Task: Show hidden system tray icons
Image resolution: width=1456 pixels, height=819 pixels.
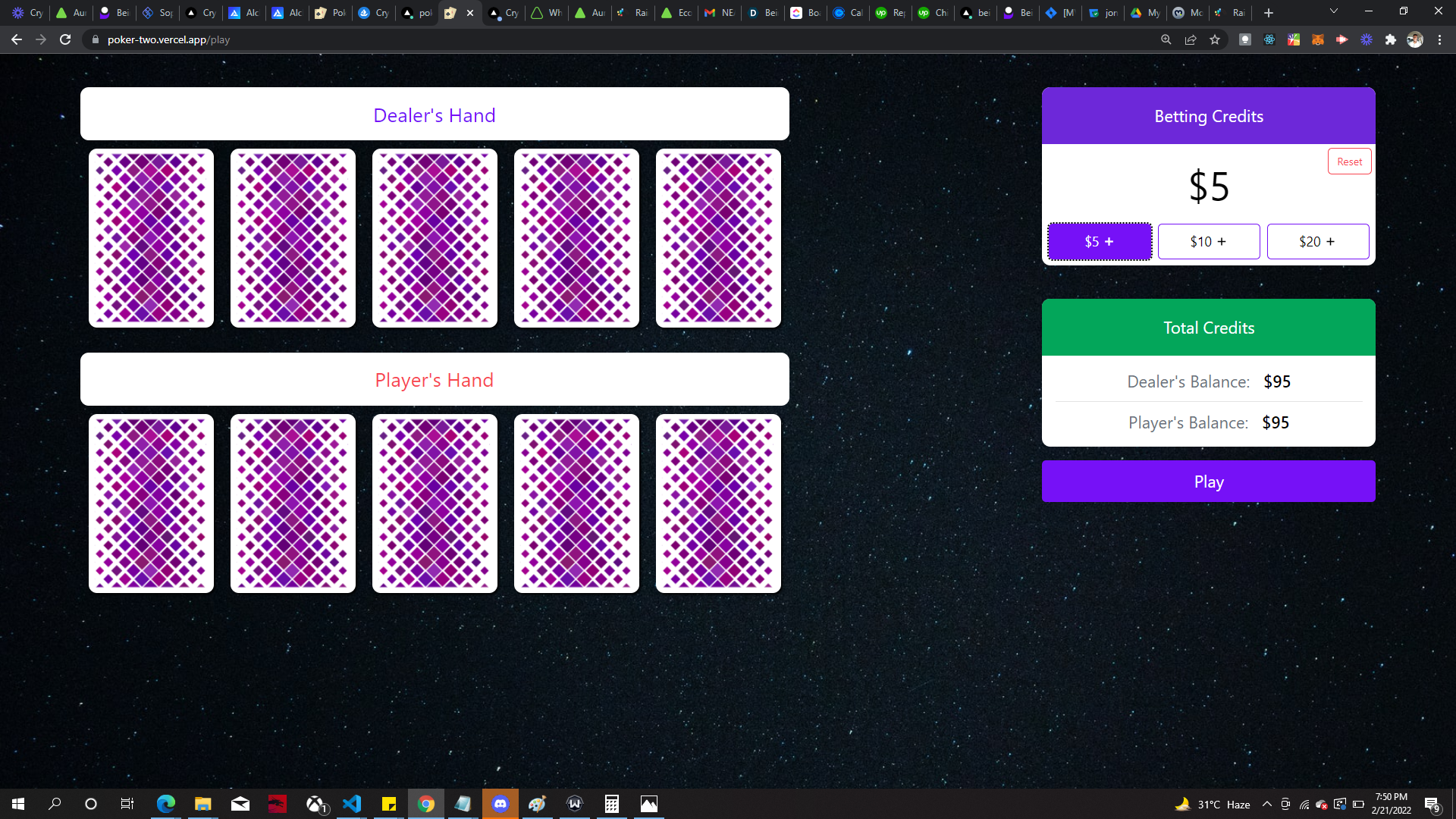Action: 1267,804
